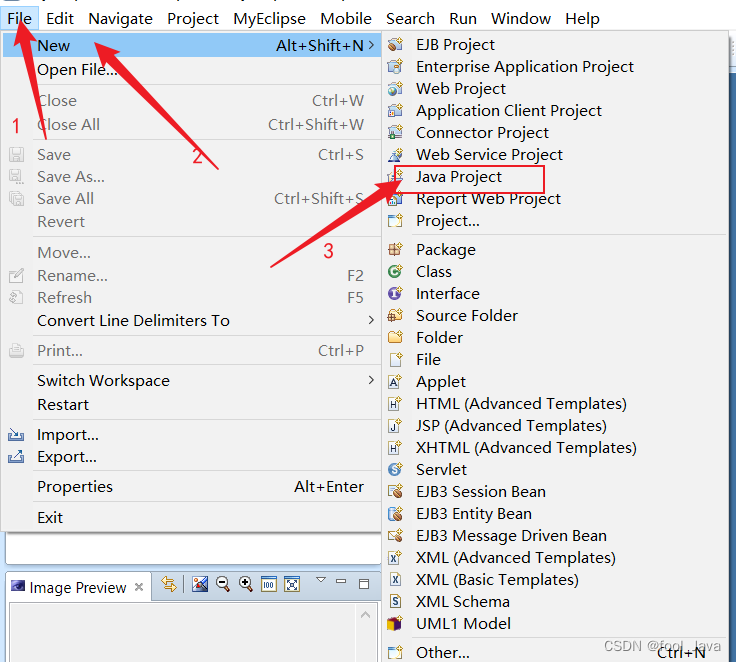The height and width of the screenshot is (662, 736).
Task: Click the JSP Advanced Templates icon
Action: pyautogui.click(x=395, y=426)
